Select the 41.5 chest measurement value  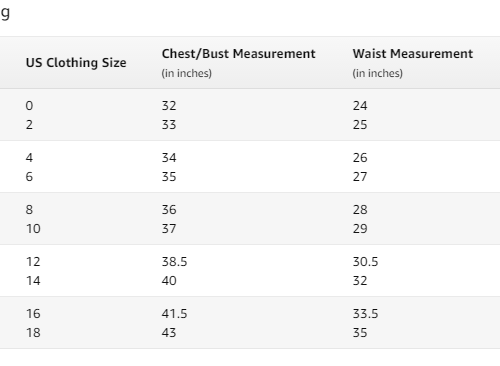coord(174,314)
